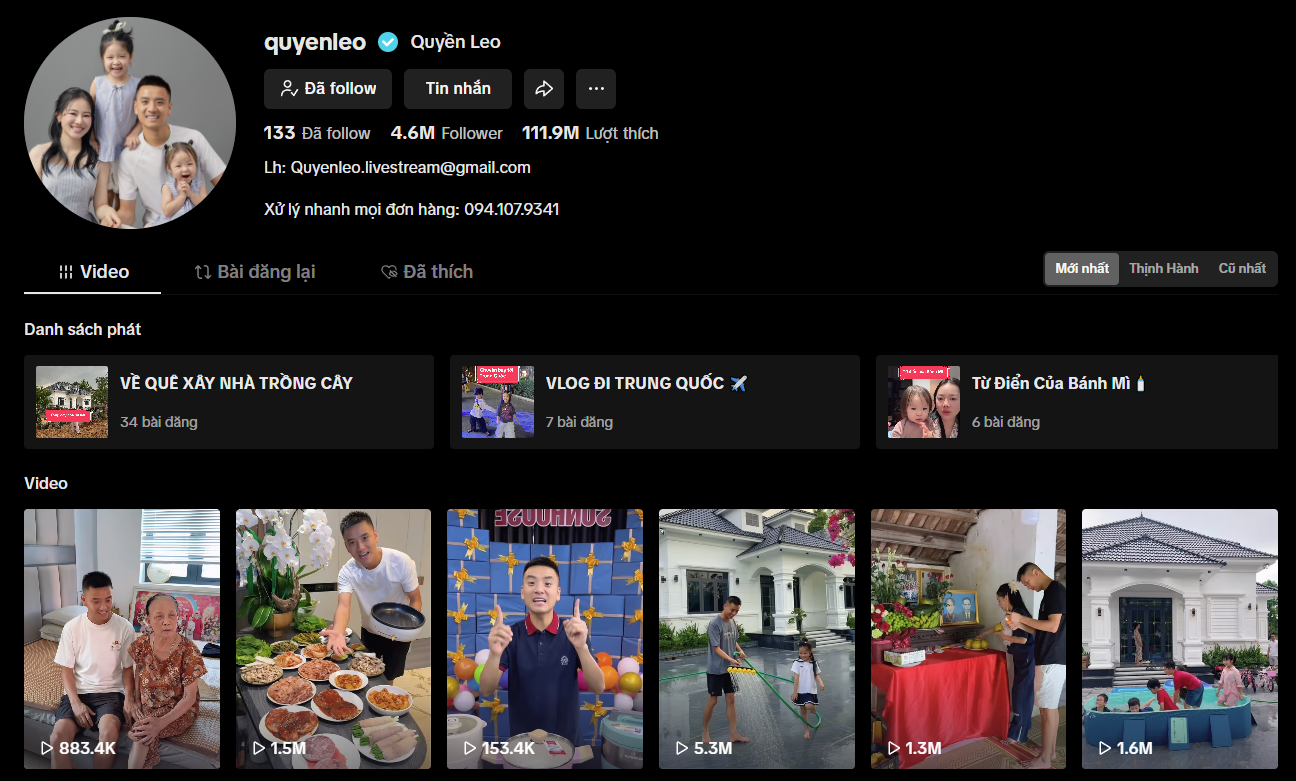This screenshot has height=781, width=1296.
Task: Sort videos by Mới nhất
Action: point(1081,269)
